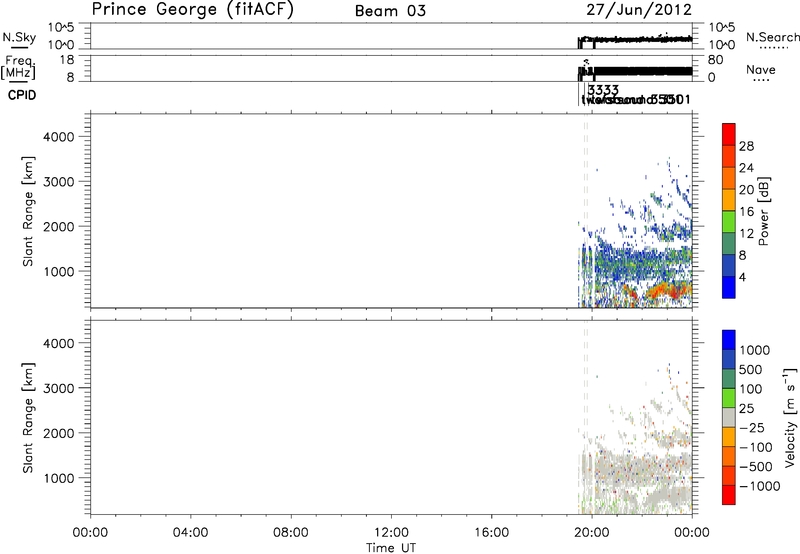Click the "N.Search" legend label
The width and height of the screenshot is (800, 554).
[x=772, y=37]
